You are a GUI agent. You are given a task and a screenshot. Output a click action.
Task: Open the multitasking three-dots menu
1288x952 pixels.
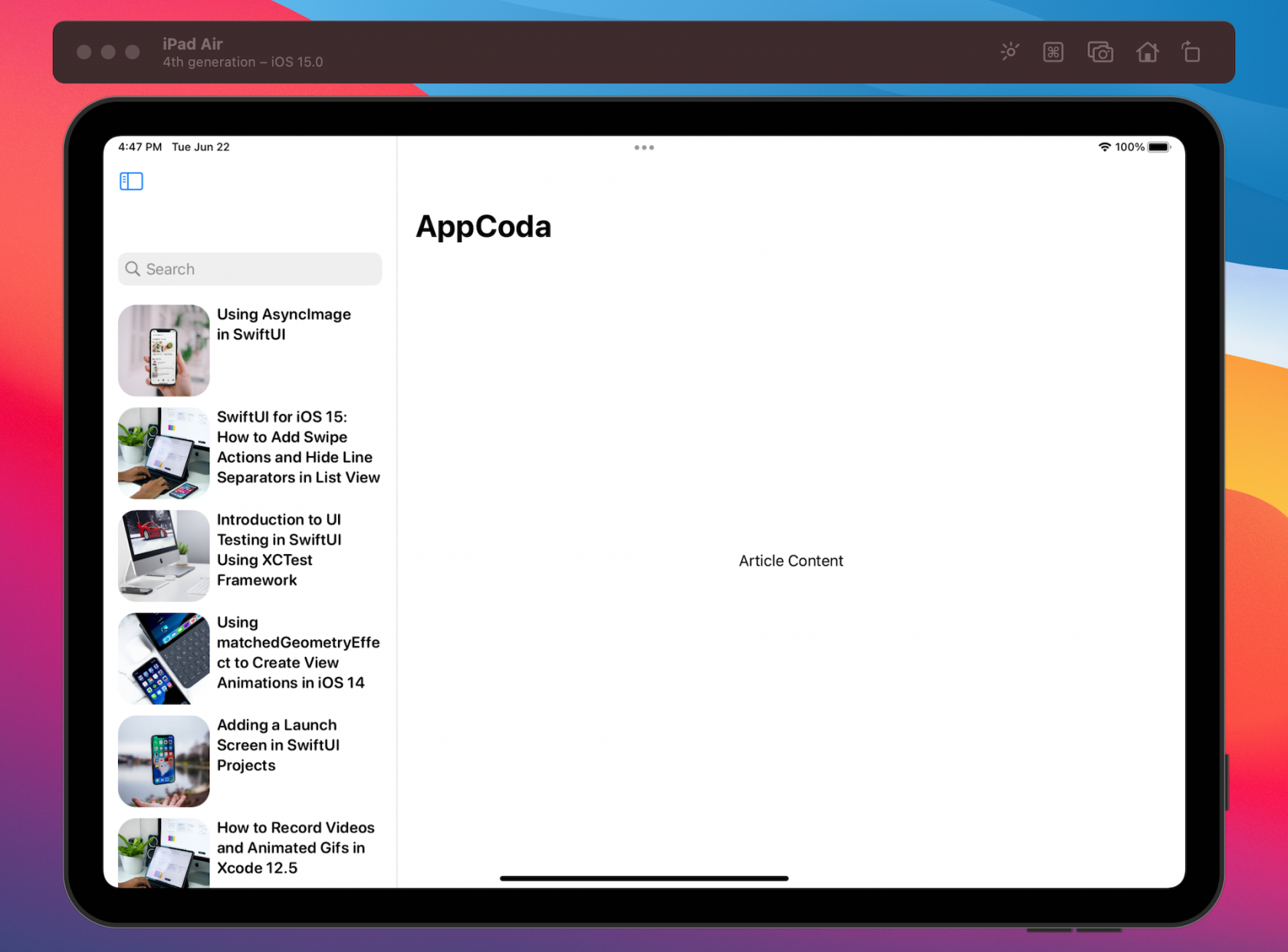click(x=644, y=147)
